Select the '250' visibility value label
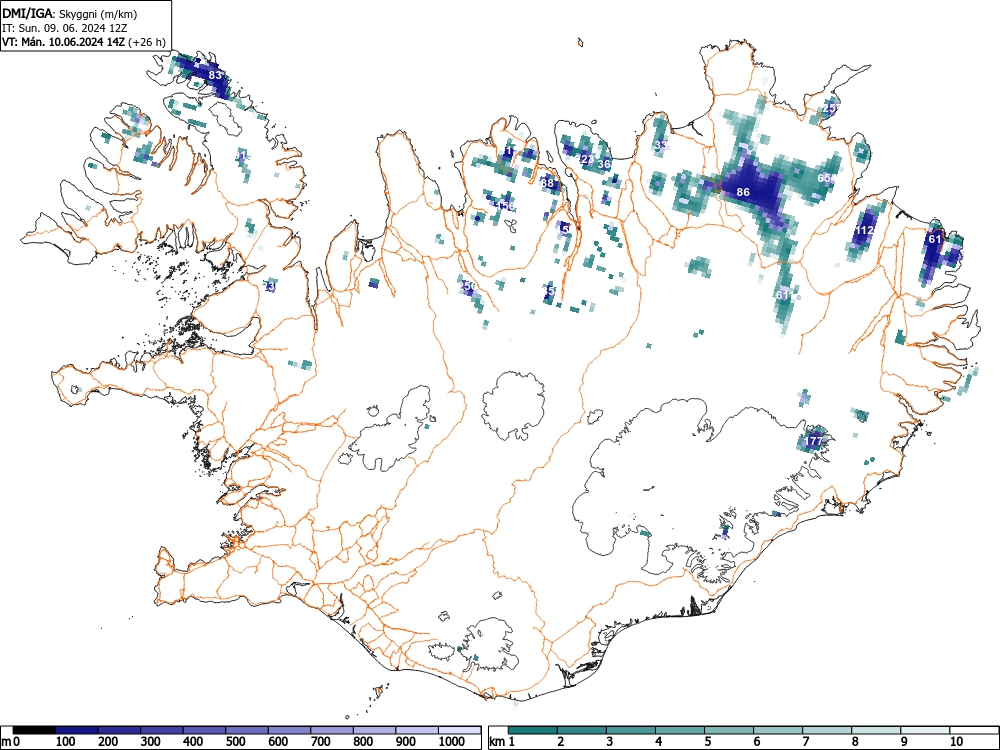The image size is (1000, 750). (468, 286)
